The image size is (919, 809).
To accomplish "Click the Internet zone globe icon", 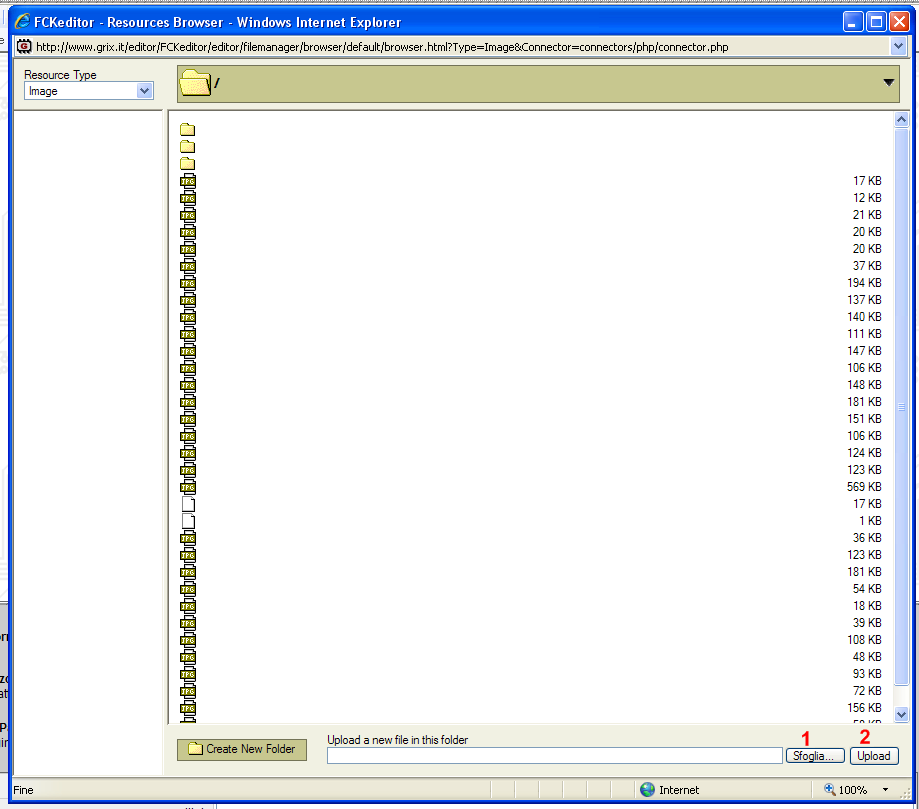I will pos(647,790).
